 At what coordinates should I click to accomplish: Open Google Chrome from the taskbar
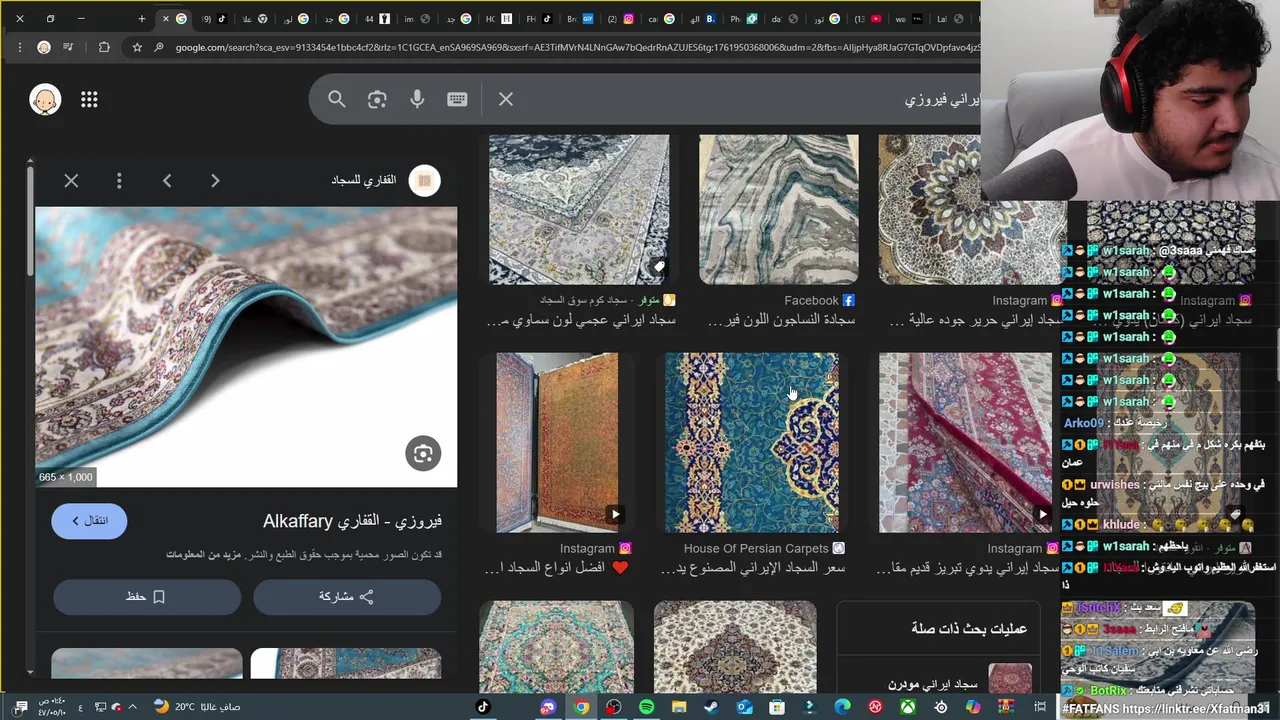pos(581,707)
